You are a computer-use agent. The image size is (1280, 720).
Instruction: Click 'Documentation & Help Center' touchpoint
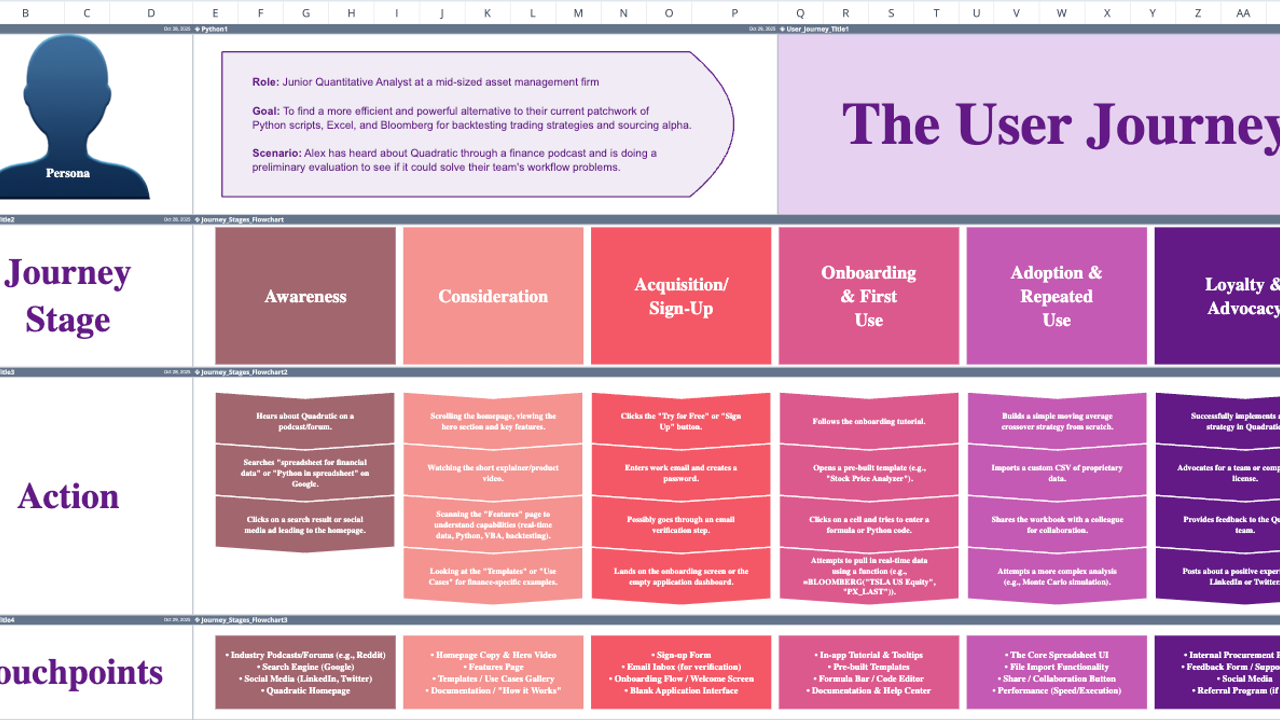869,691
